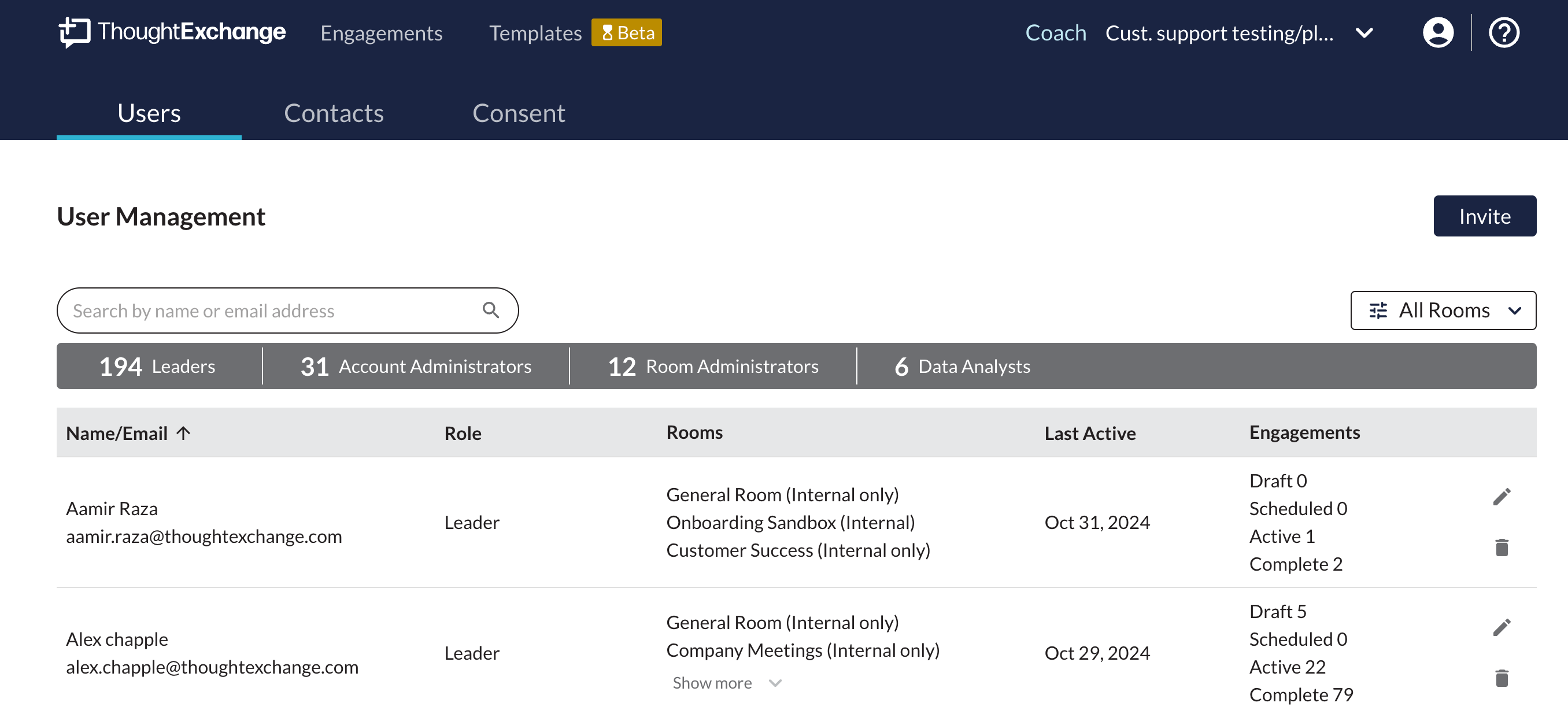Click Complete 79 engagements count
This screenshot has width=1568, height=710.
pos(1301,695)
